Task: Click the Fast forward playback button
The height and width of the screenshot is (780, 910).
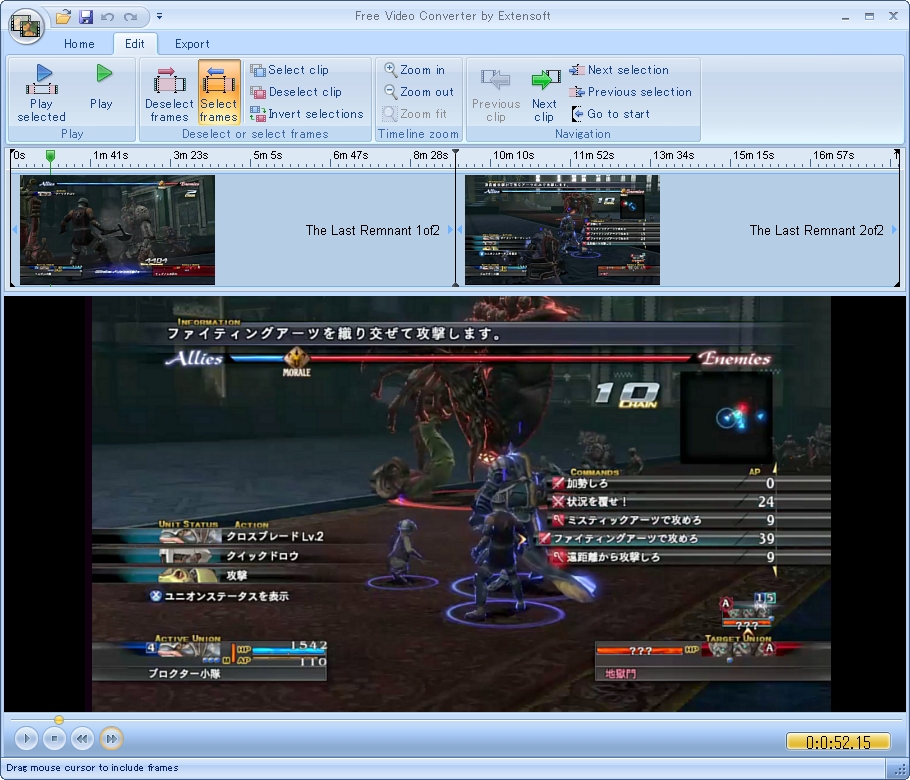Action: click(x=111, y=739)
